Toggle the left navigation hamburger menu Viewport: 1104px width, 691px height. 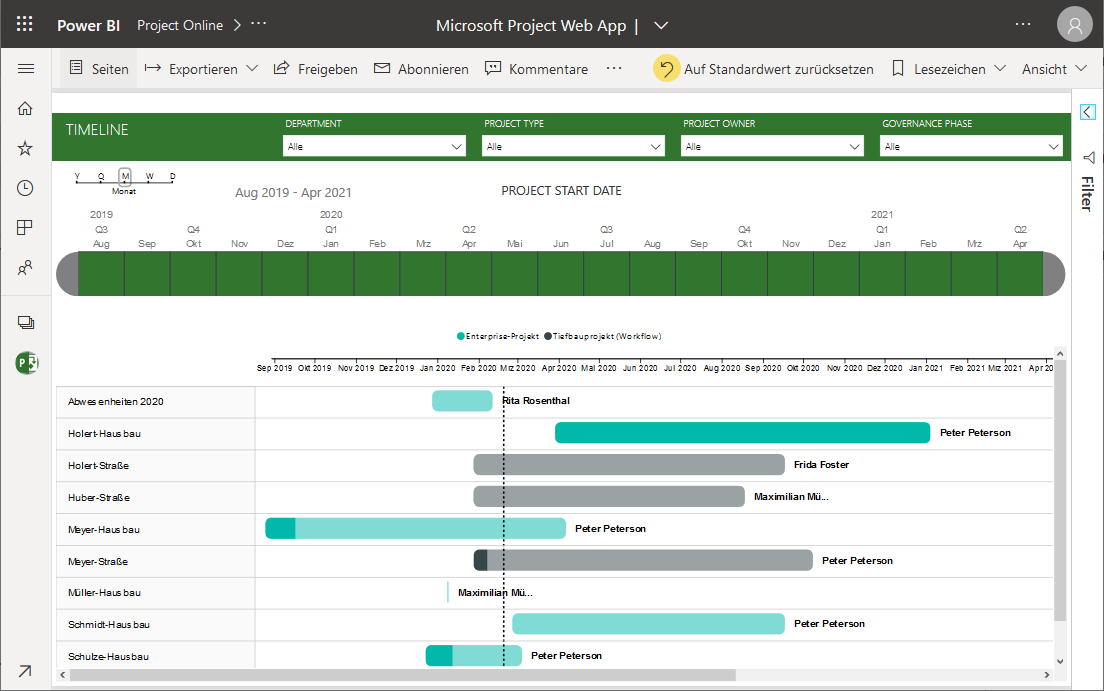tap(25, 68)
